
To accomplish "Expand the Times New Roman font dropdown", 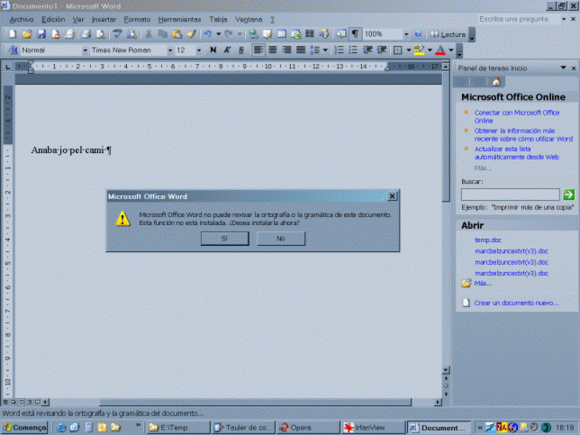I will [x=170, y=50].
